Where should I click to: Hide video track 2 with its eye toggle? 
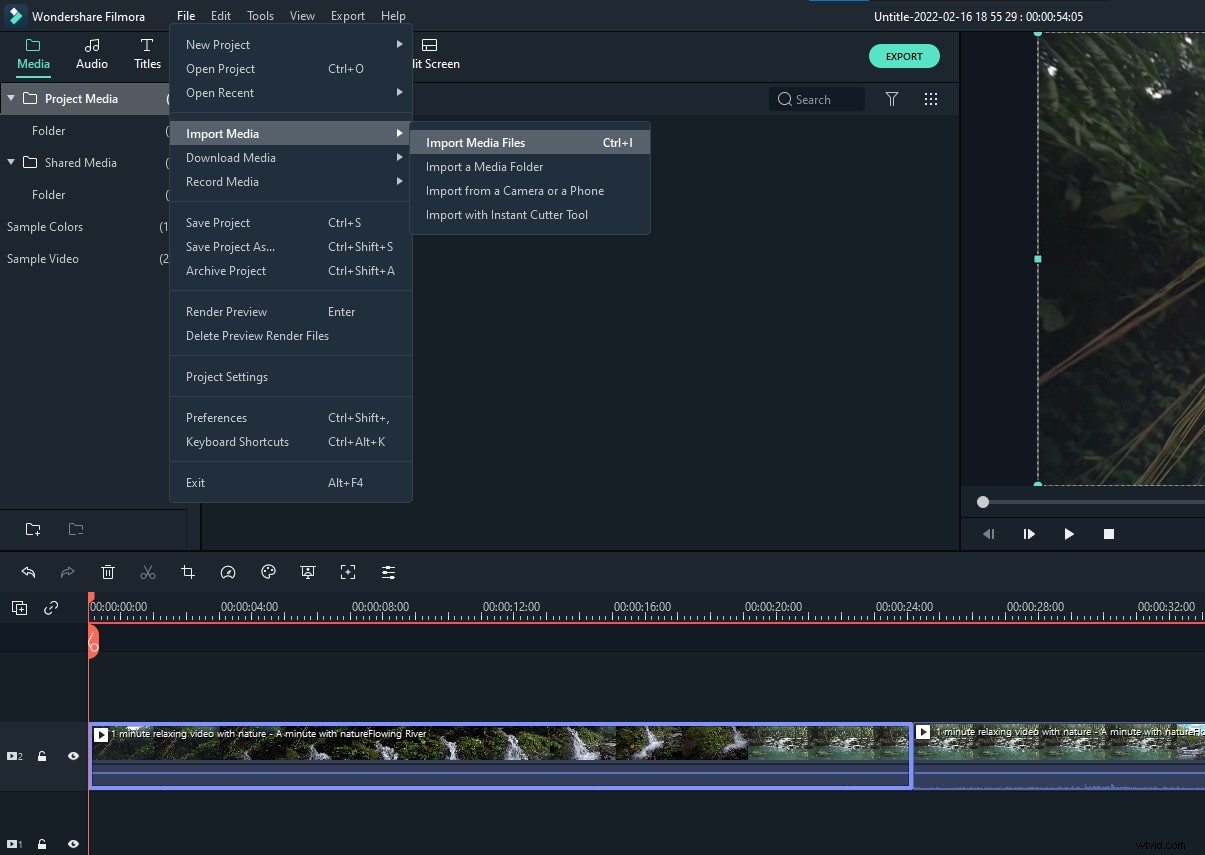(x=73, y=756)
